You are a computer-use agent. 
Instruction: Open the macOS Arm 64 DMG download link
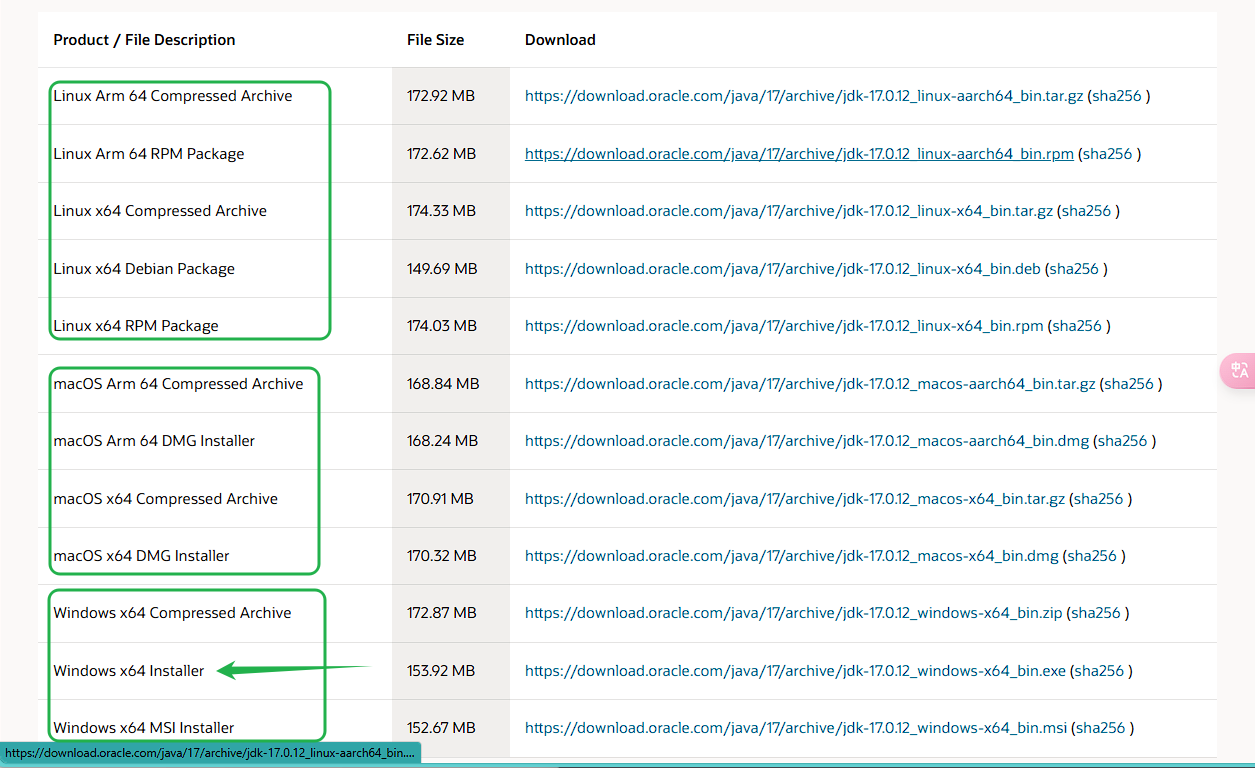pos(806,441)
